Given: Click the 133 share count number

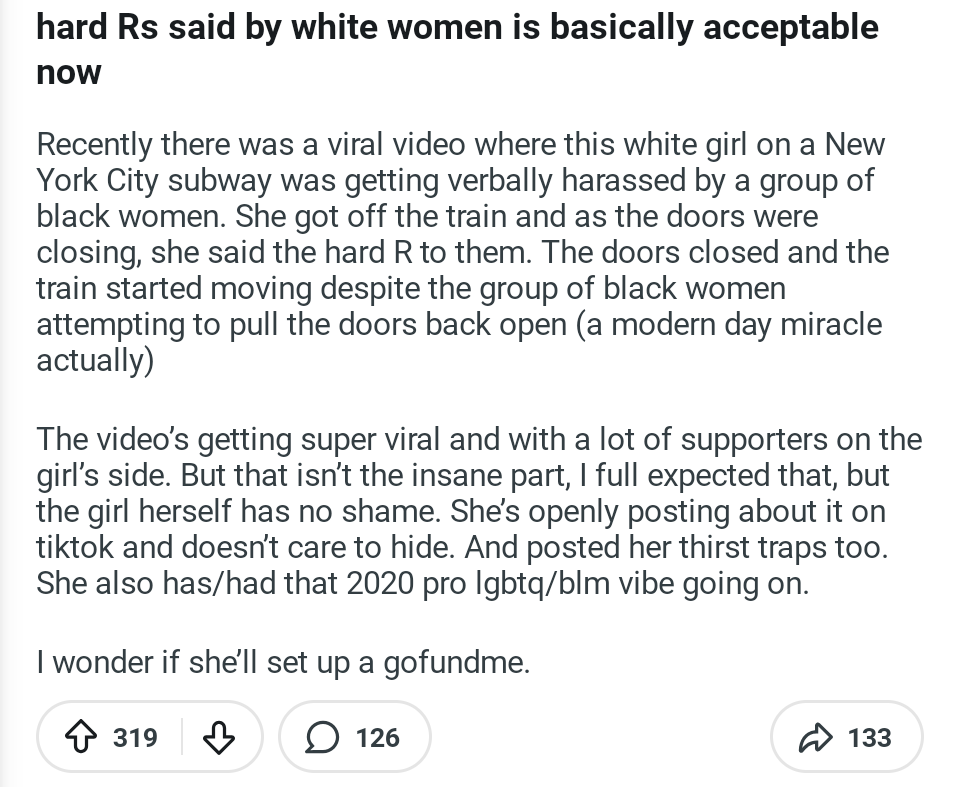Looking at the screenshot, I should pyautogui.click(x=869, y=738).
